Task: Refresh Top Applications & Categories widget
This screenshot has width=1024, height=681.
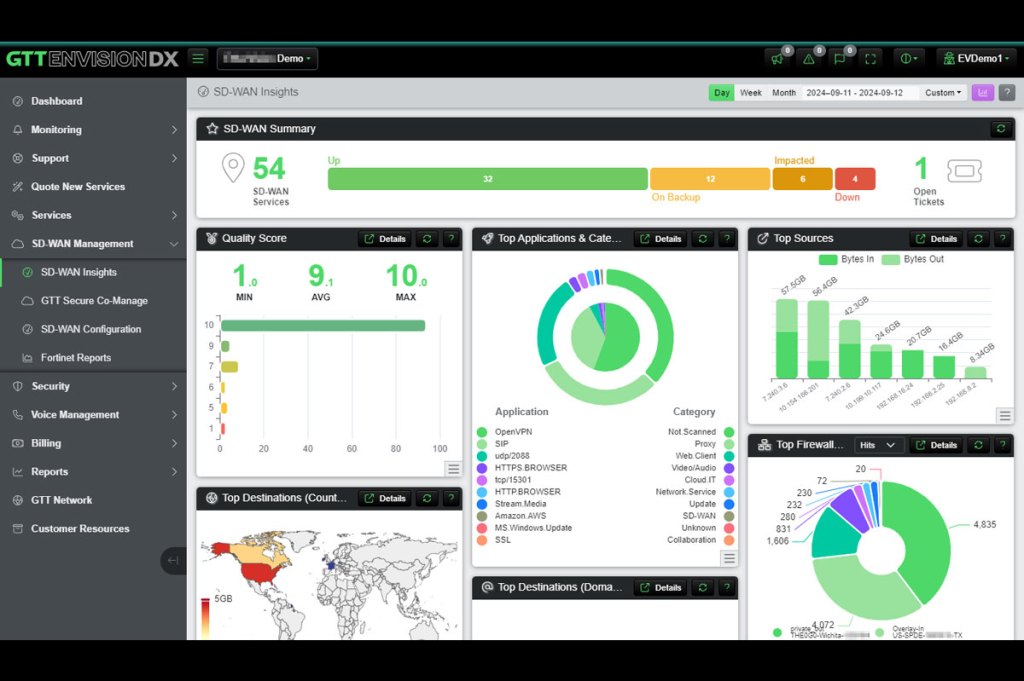Action: tap(703, 239)
